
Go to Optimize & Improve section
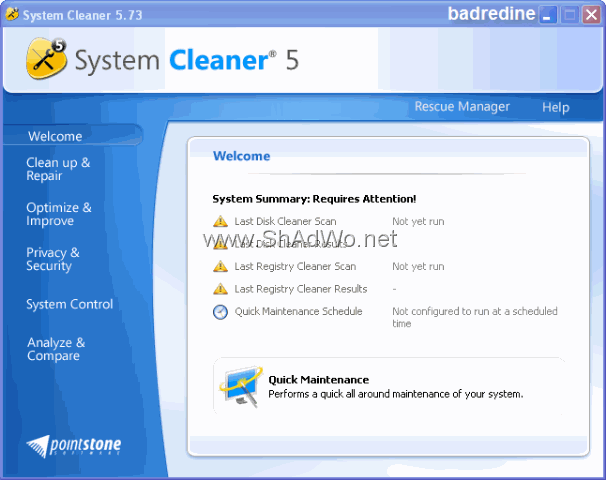(59, 214)
